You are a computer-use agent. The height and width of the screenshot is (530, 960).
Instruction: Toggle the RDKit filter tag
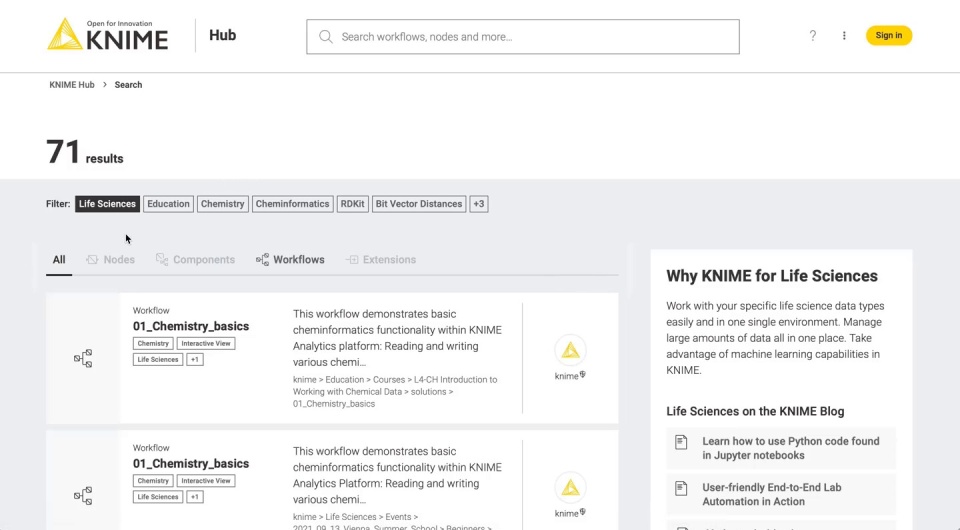coord(352,204)
